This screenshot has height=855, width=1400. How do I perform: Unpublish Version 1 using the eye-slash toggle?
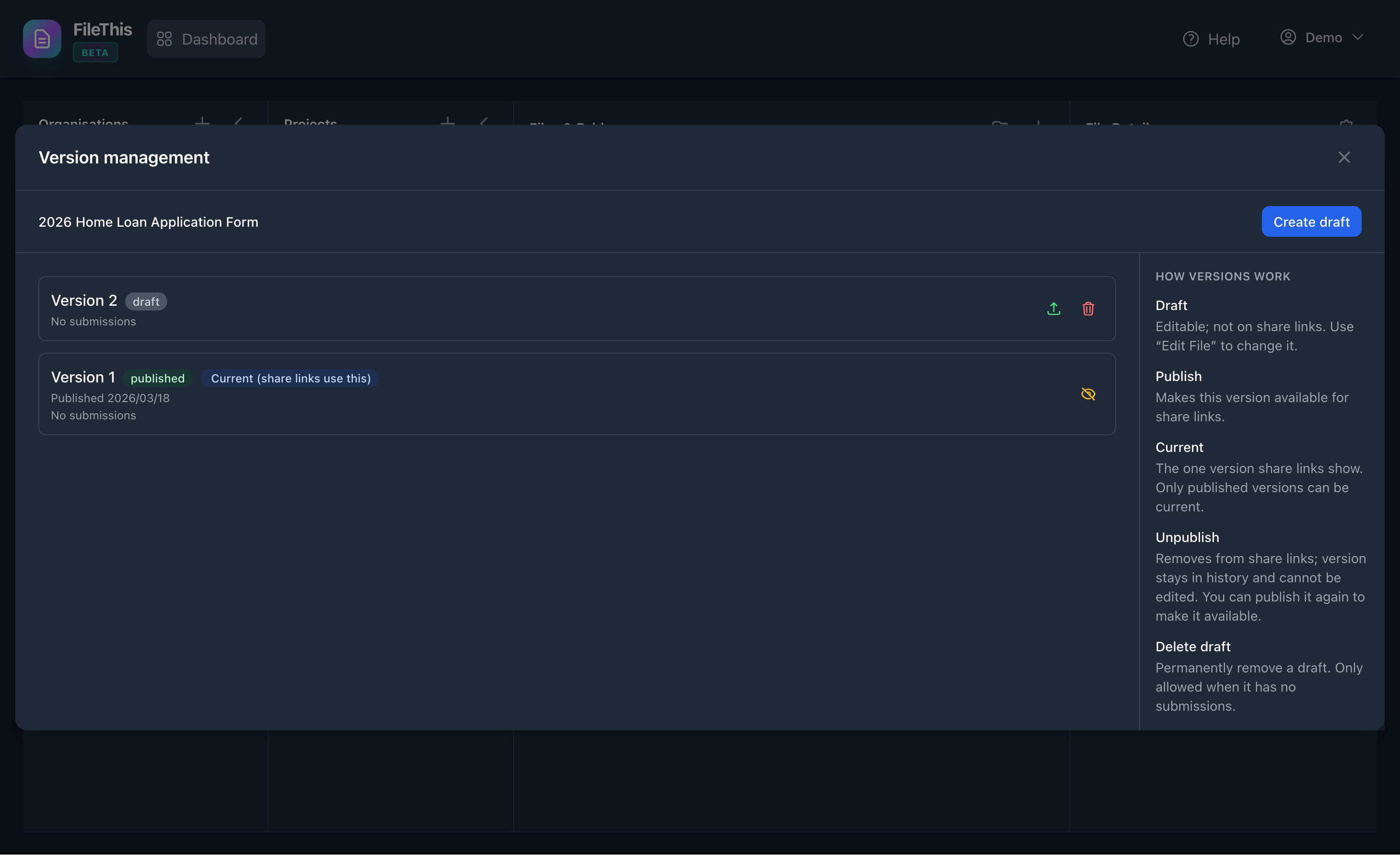coord(1087,393)
